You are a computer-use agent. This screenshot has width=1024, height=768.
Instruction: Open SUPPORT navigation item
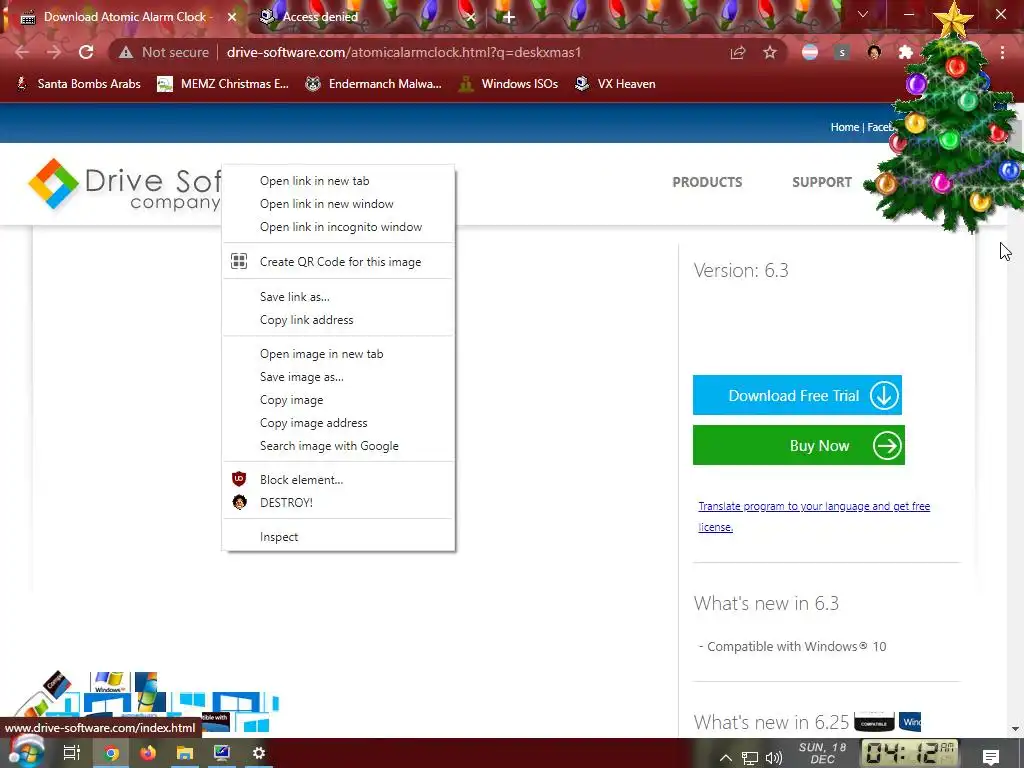click(x=822, y=182)
